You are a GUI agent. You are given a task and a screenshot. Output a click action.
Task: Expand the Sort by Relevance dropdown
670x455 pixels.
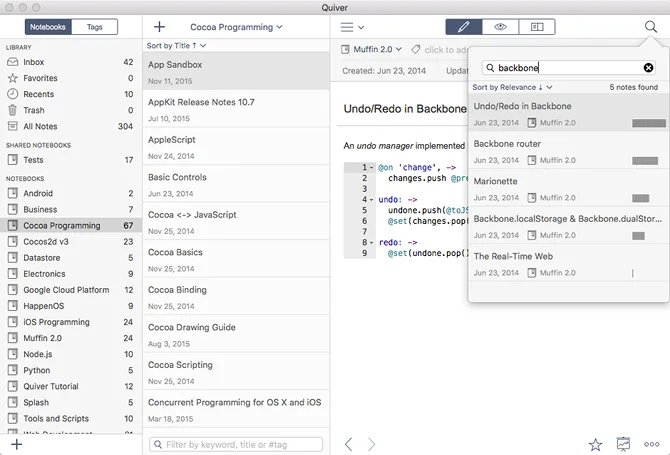tap(512, 87)
